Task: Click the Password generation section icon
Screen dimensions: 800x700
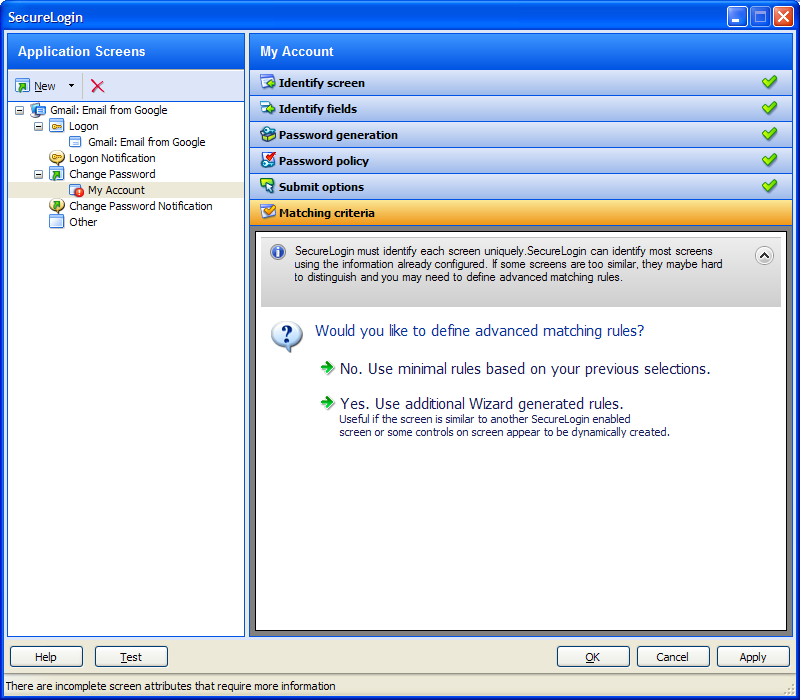Action: 267,135
